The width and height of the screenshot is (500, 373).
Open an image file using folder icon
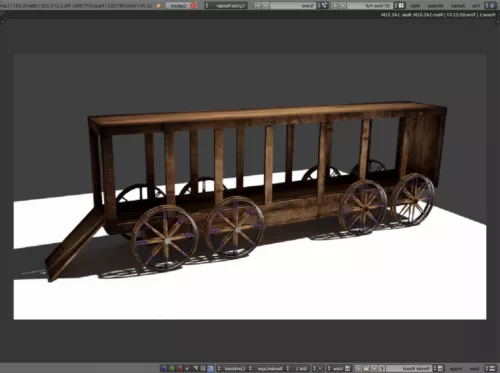(x=367, y=369)
